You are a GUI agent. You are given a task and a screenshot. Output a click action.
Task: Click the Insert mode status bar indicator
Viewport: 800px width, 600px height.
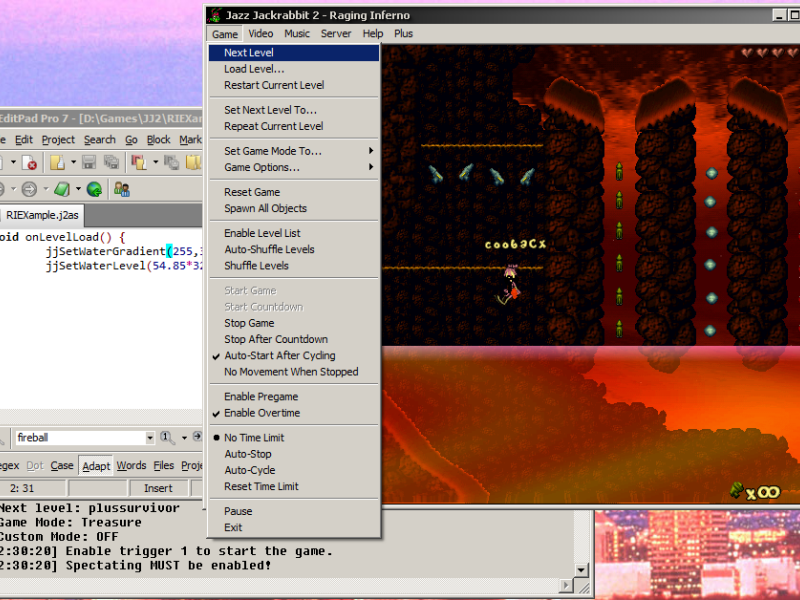click(x=158, y=488)
